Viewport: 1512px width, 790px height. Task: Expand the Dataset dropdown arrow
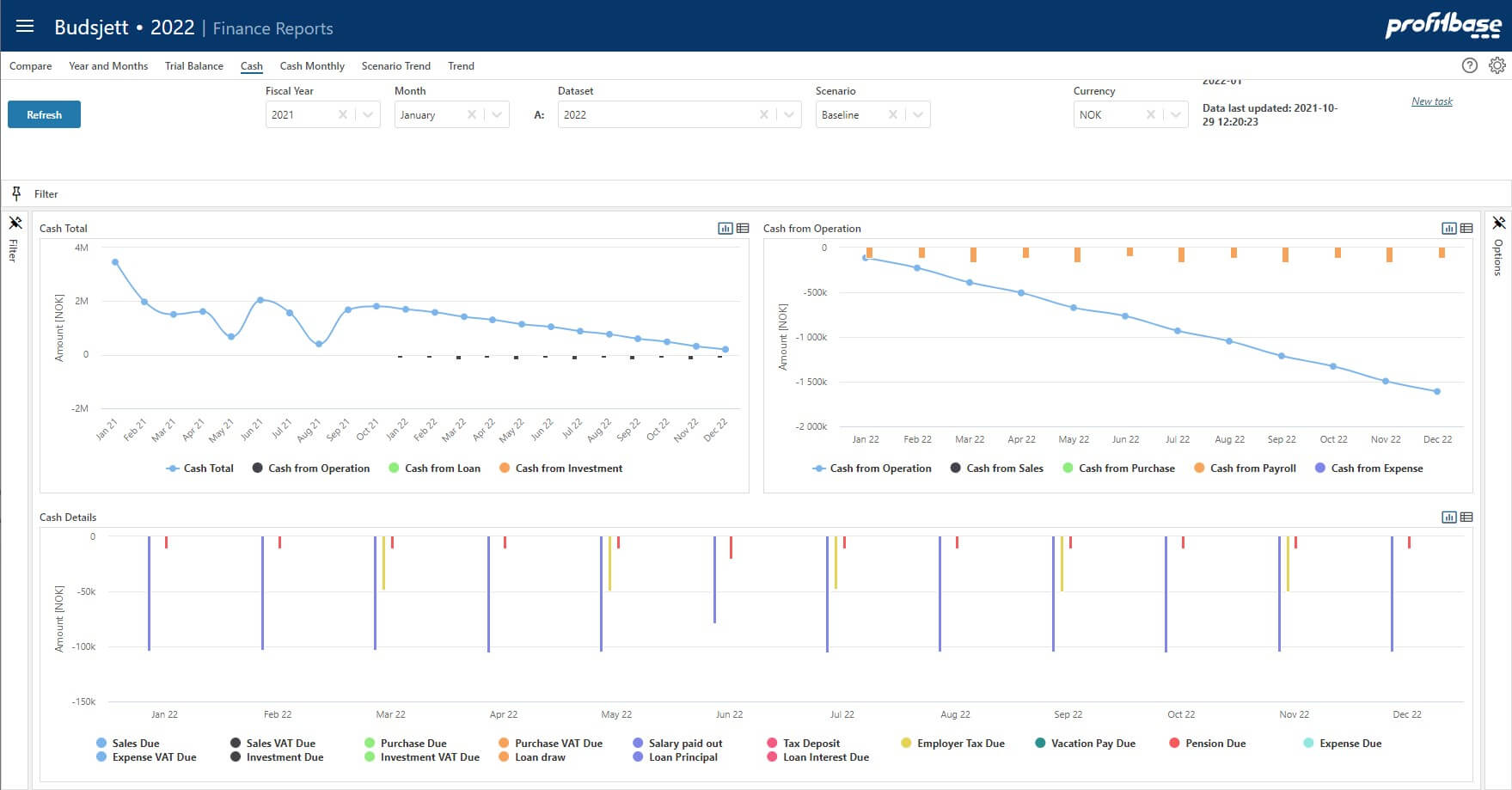[x=789, y=114]
